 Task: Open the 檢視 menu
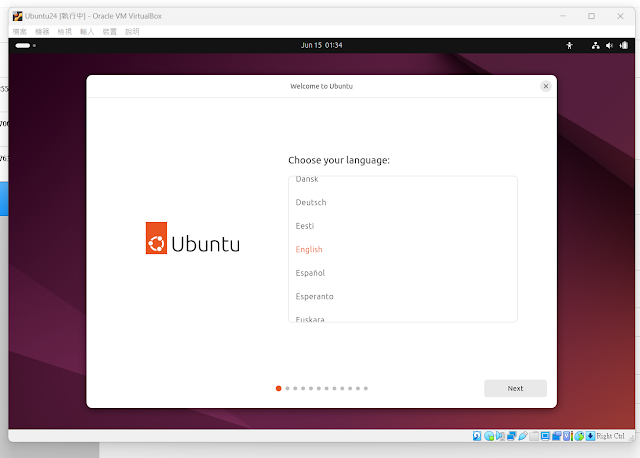pyautogui.click(x=64, y=31)
